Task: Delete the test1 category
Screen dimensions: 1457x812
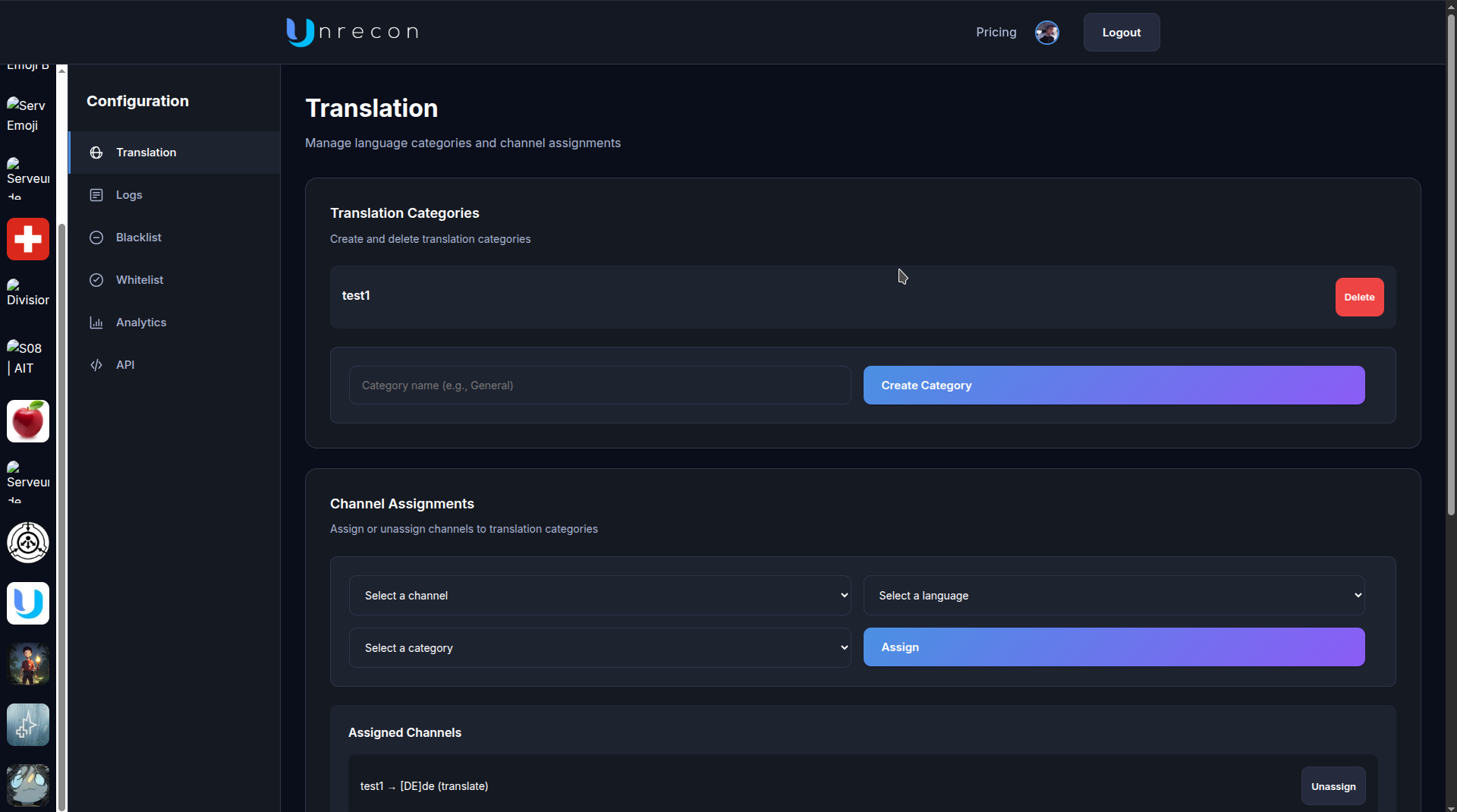Action: (x=1359, y=297)
